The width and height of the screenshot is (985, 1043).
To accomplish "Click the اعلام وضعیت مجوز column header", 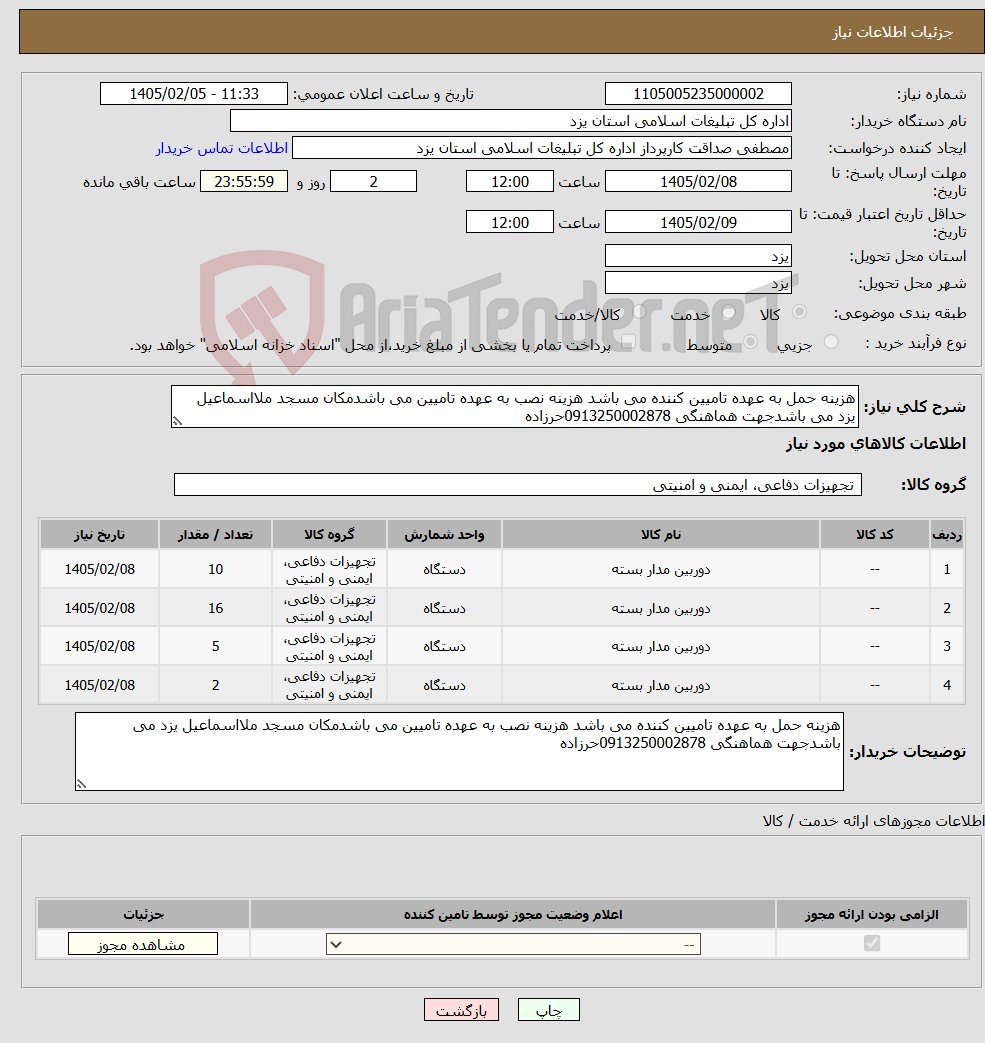I will coord(513,915).
